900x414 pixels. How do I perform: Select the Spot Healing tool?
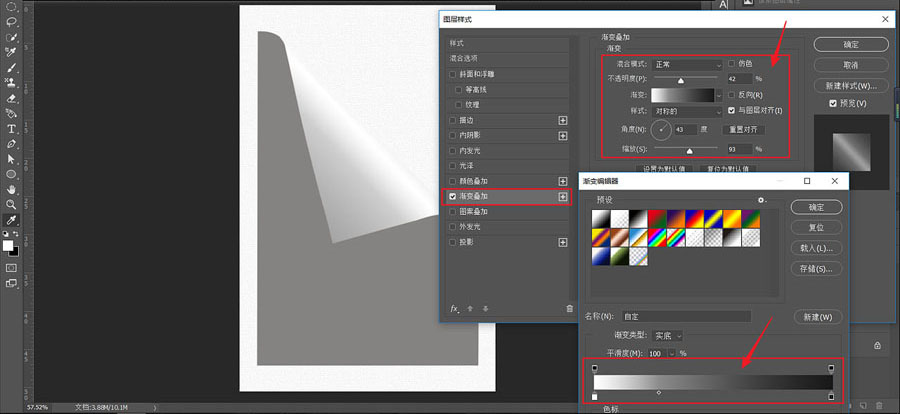pyautogui.click(x=11, y=52)
